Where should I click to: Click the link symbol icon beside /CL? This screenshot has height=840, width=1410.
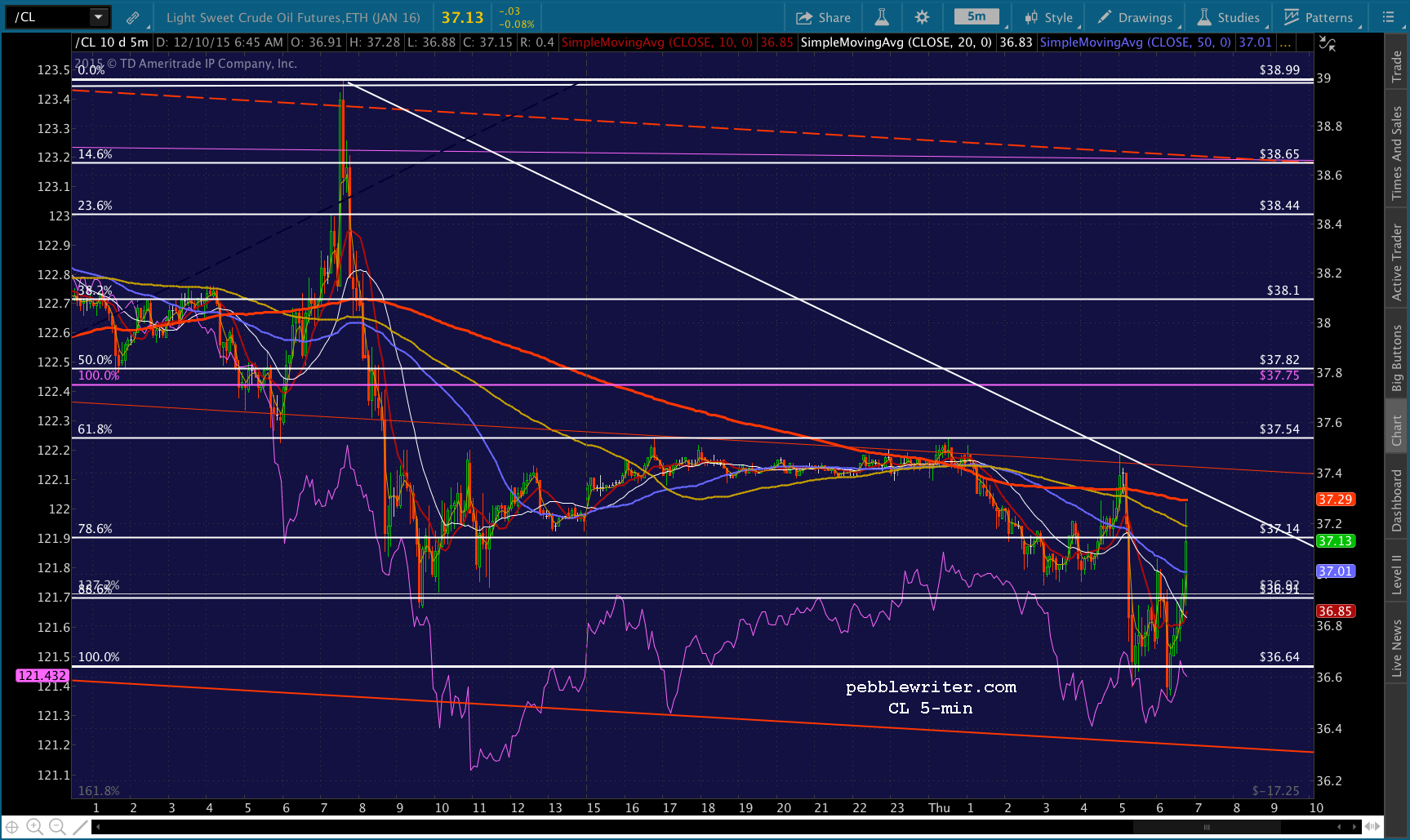pos(132,17)
